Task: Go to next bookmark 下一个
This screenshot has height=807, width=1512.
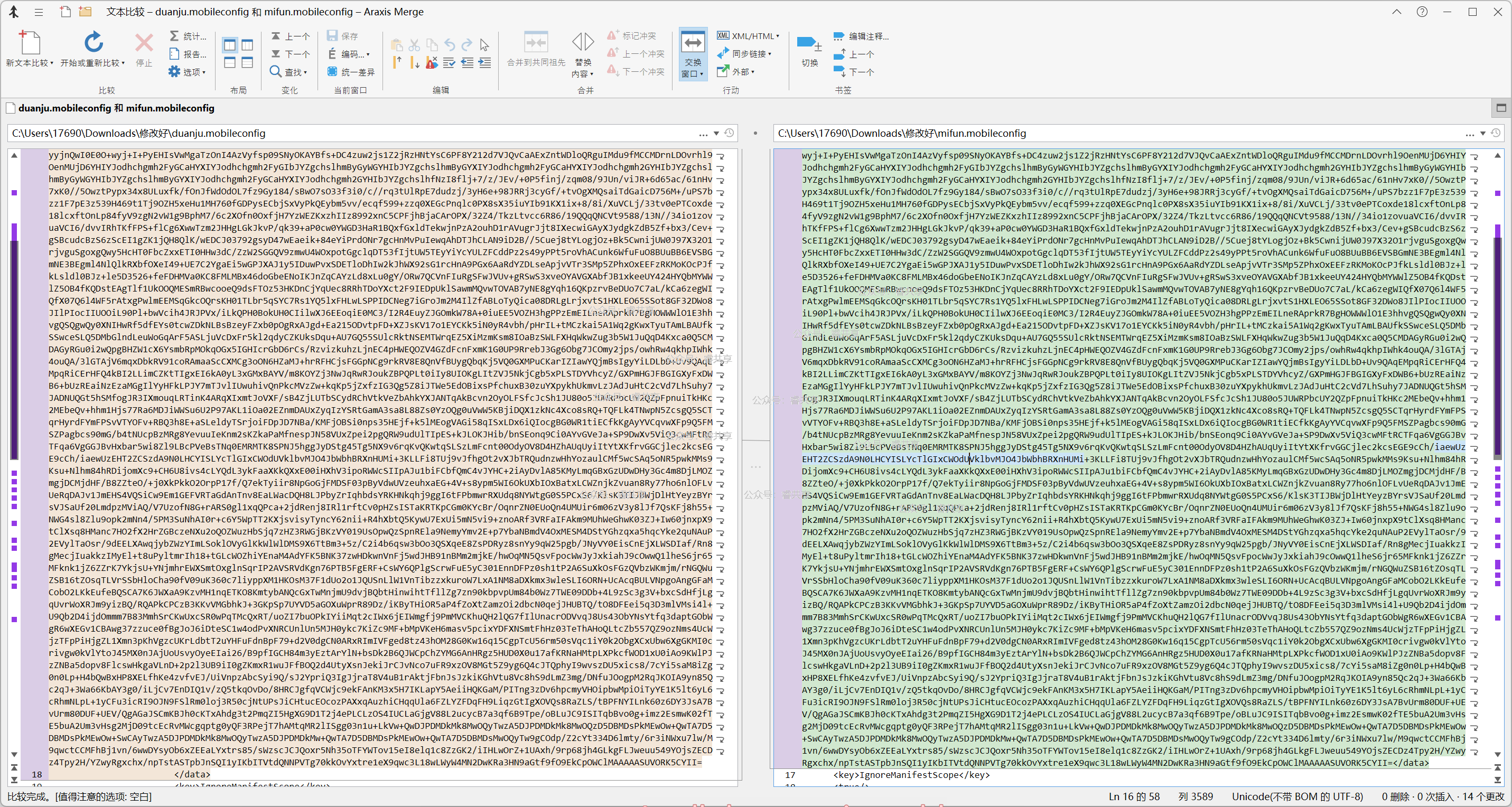Action: 854,72
